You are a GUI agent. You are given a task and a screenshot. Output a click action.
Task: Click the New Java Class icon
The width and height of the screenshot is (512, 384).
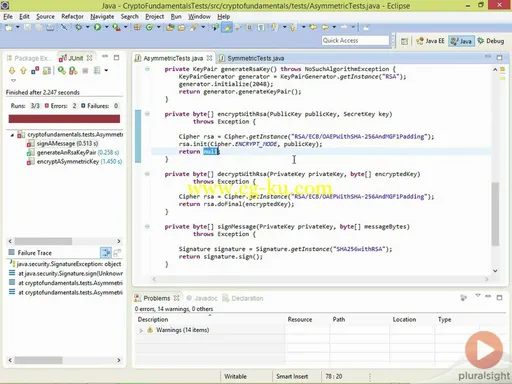149,27
